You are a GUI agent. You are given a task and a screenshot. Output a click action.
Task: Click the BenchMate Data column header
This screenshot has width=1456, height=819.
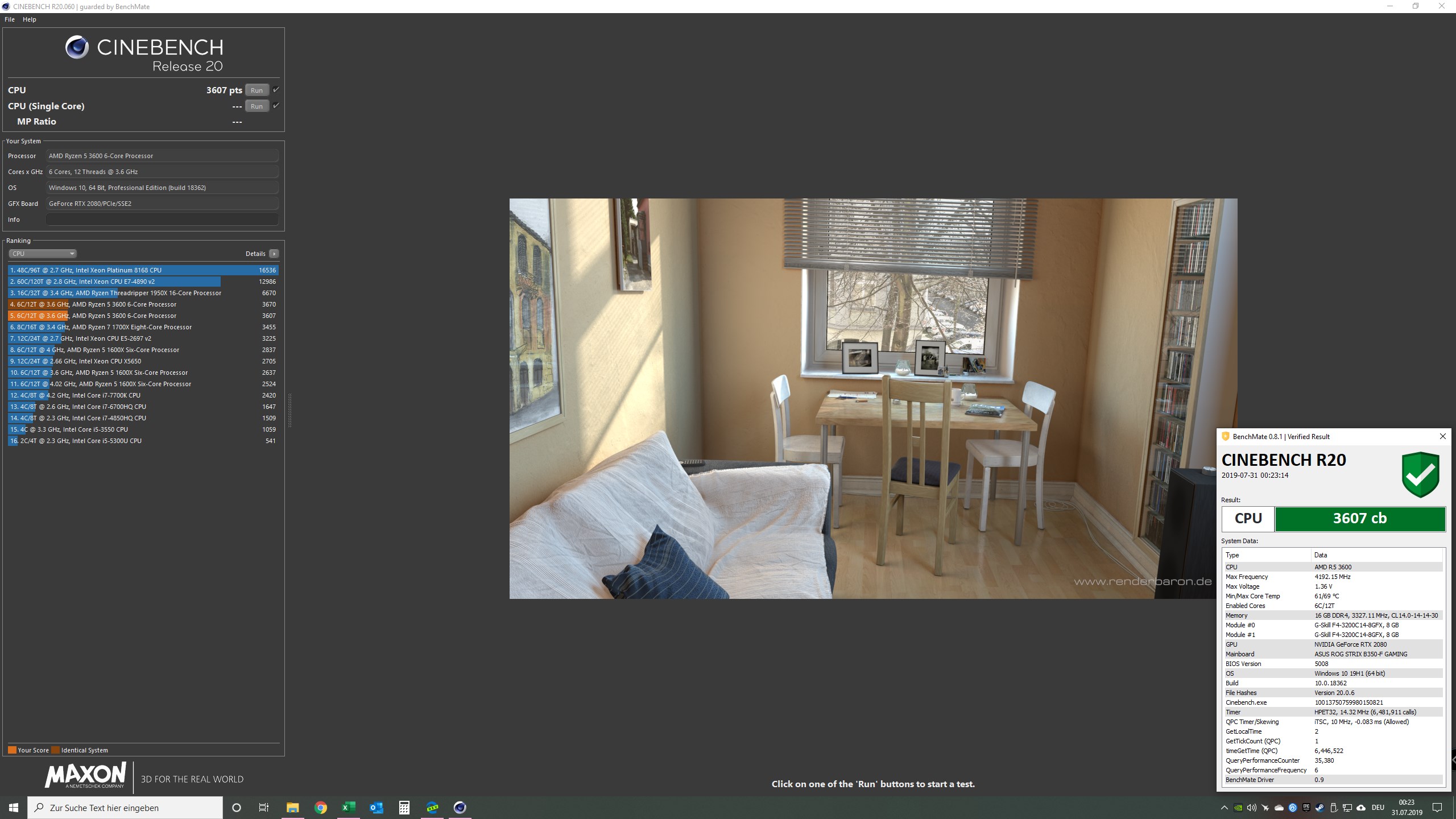1377,555
